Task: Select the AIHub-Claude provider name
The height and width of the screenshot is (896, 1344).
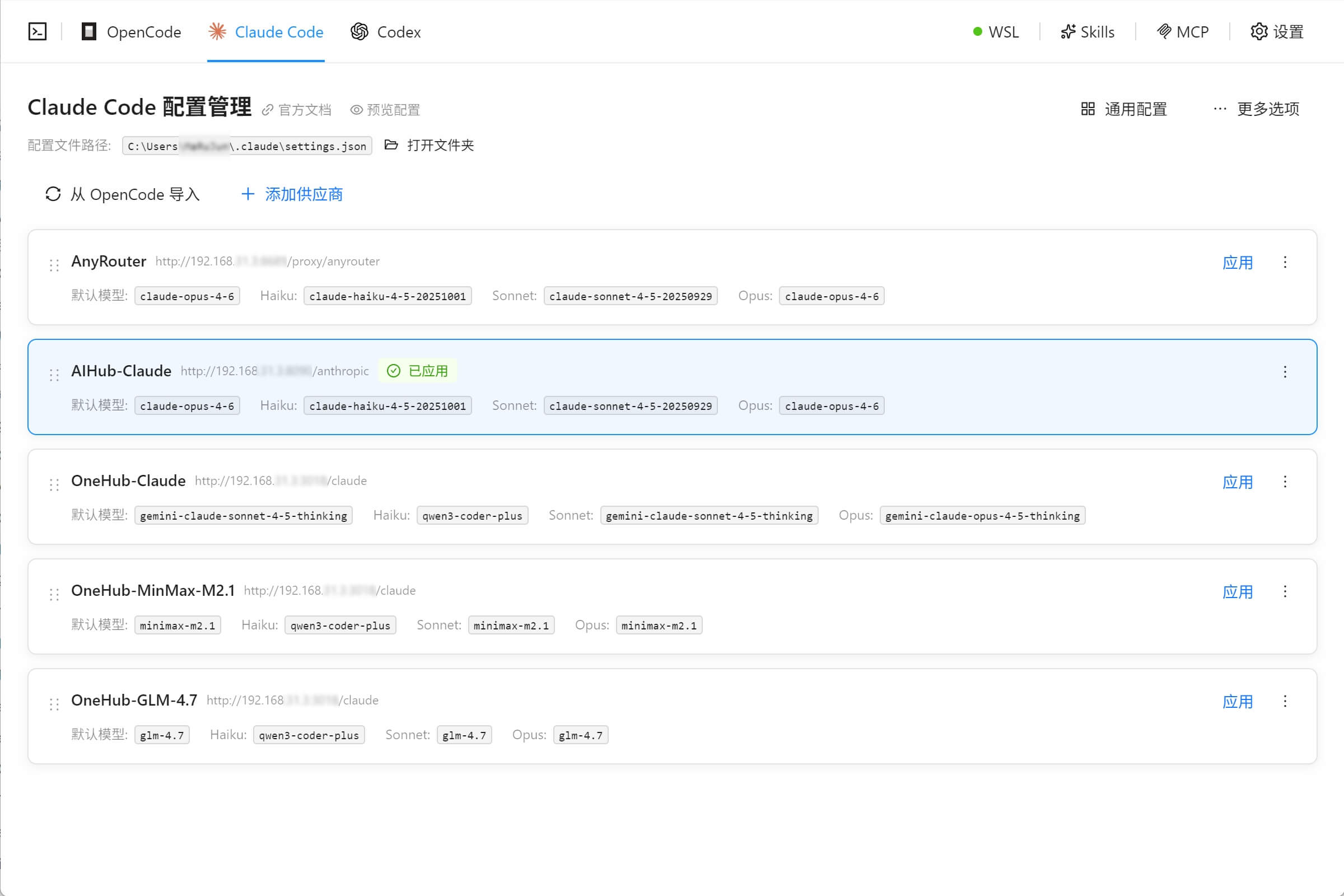Action: [121, 371]
